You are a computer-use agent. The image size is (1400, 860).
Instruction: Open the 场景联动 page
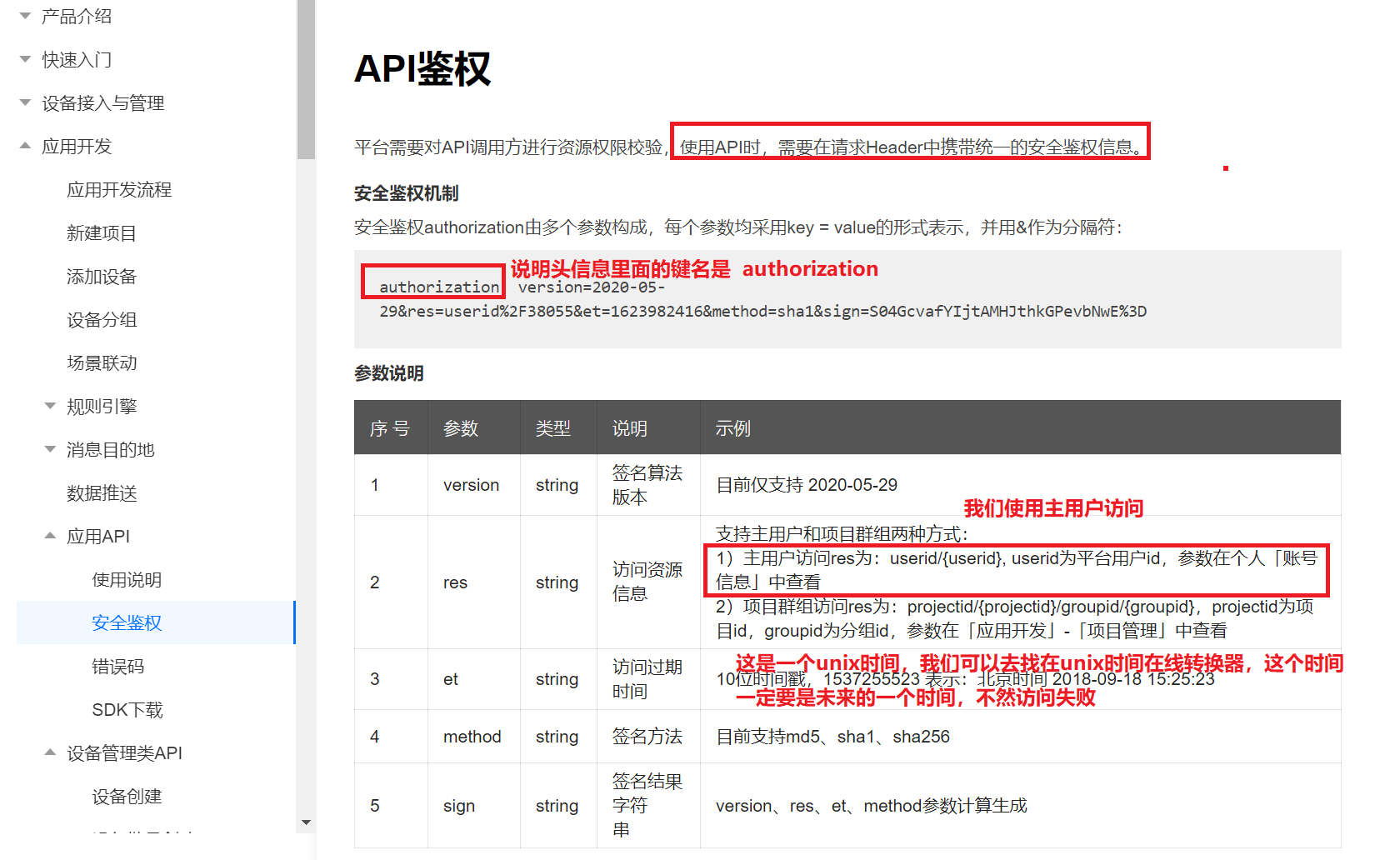[x=102, y=363]
